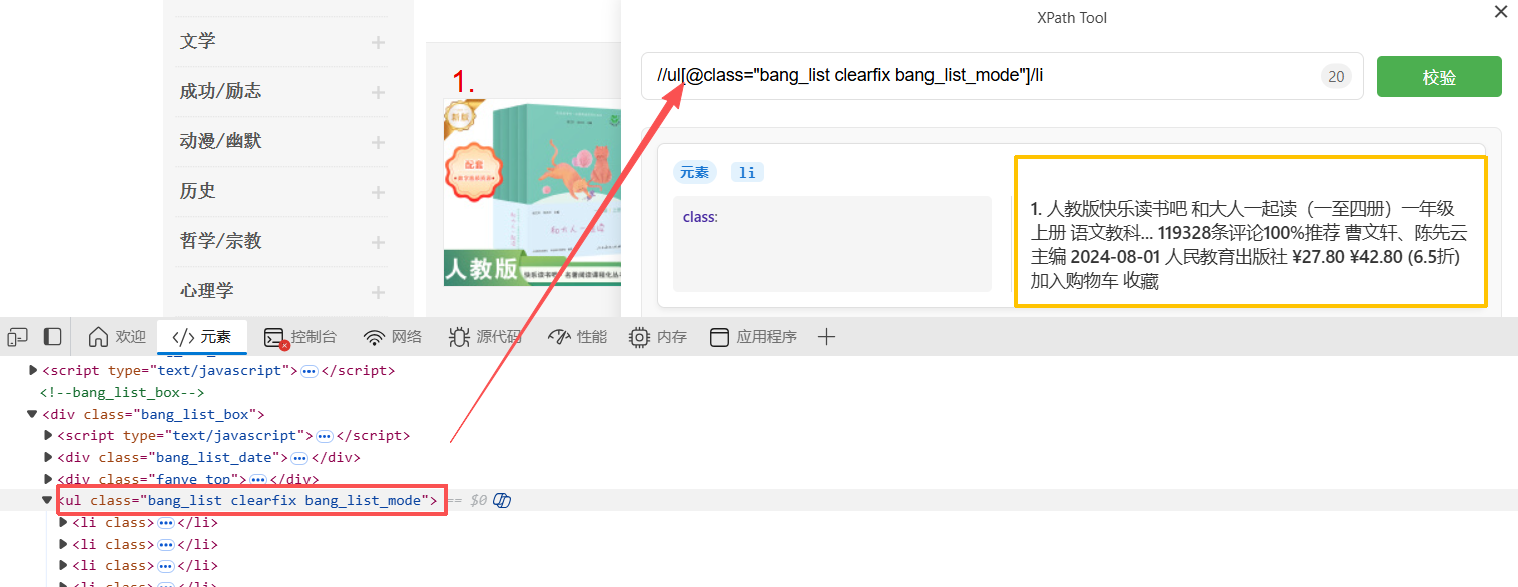The height and width of the screenshot is (587, 1518).
Task: Click the li tag in result card
Action: (747, 172)
